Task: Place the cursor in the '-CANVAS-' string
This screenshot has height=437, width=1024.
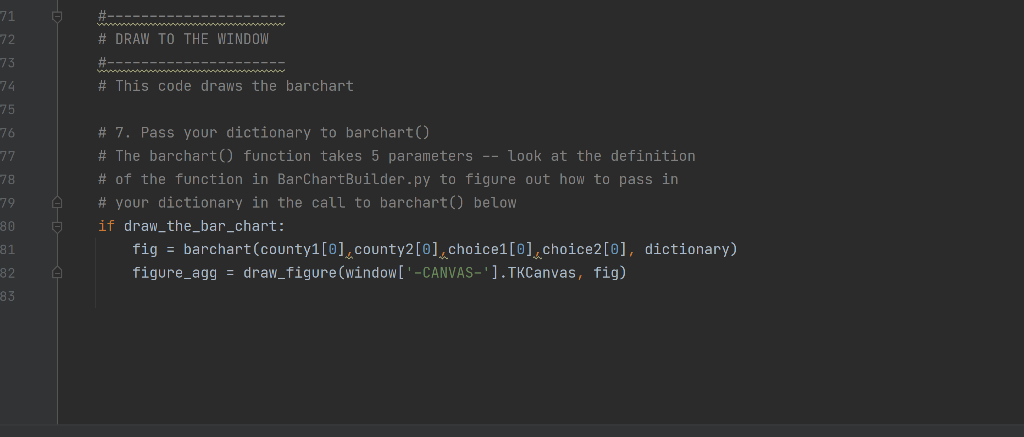Action: tap(448, 273)
